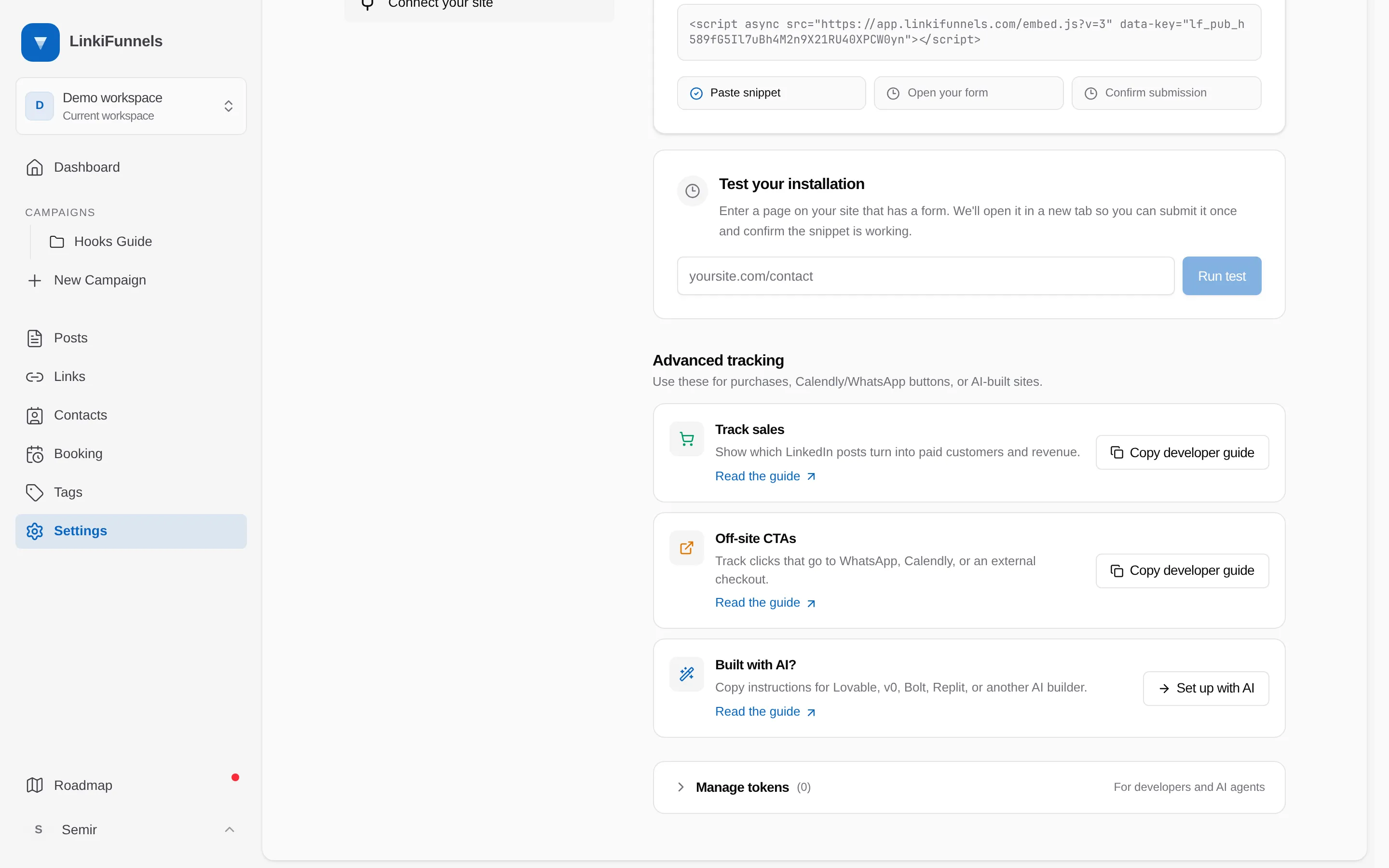Click the Track sales cart icon
Screen dimensions: 1389x868
point(686,439)
